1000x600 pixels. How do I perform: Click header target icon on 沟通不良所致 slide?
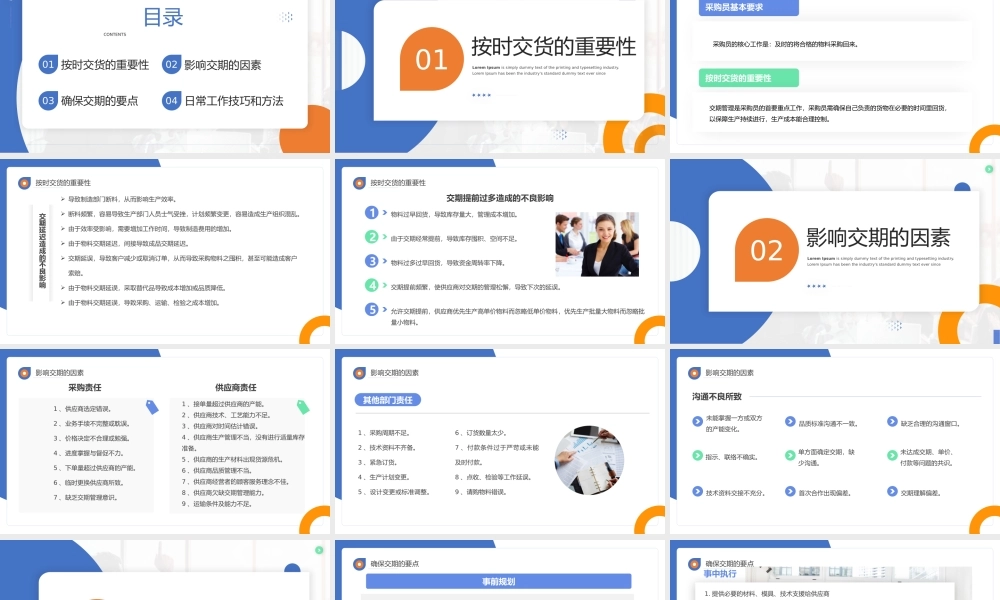[x=695, y=373]
